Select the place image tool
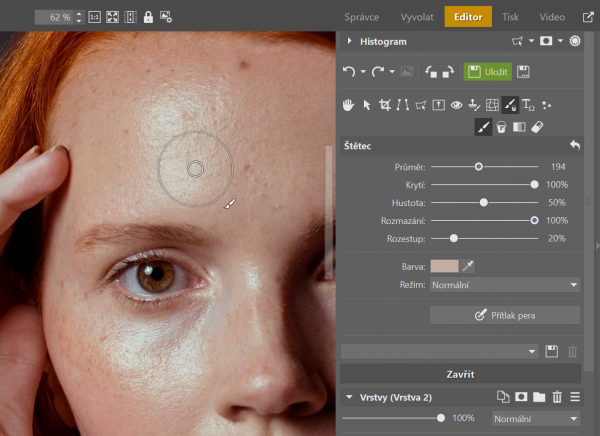600x436 pixels. pyautogui.click(x=439, y=105)
